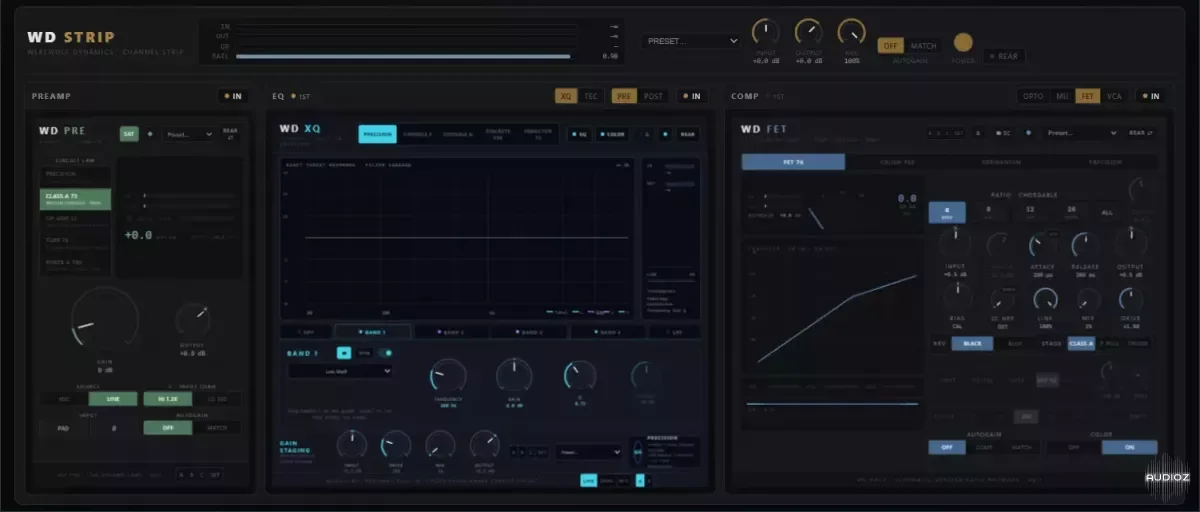Viewport: 1200px width, 512px height.
Task: Click the gold POWER button
Action: click(x=963, y=42)
